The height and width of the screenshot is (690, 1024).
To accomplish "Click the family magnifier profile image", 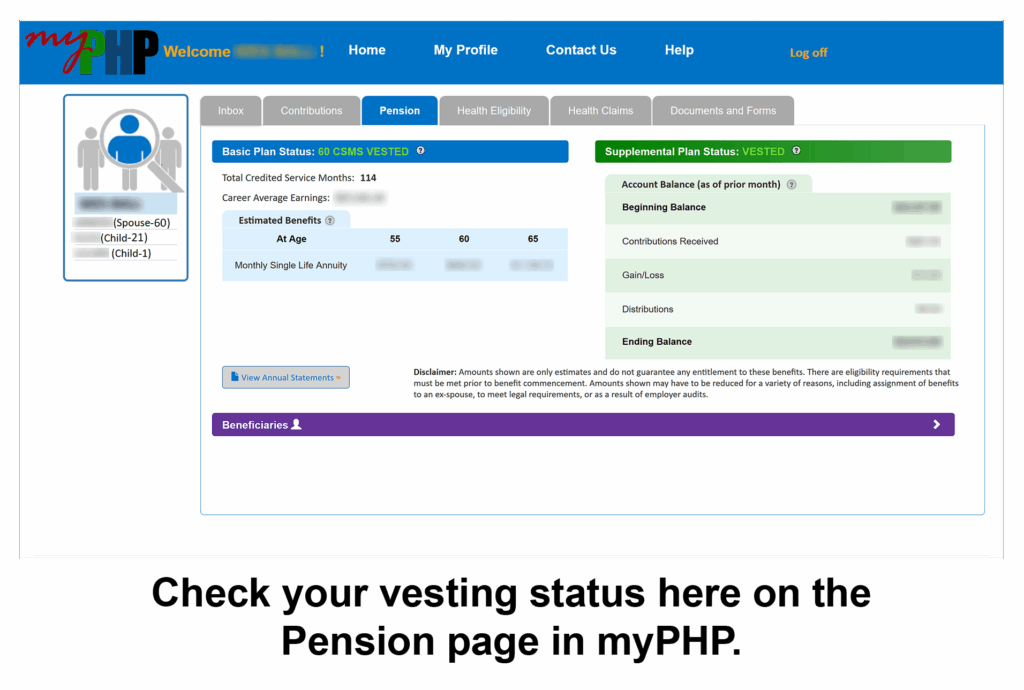I will click(126, 150).
